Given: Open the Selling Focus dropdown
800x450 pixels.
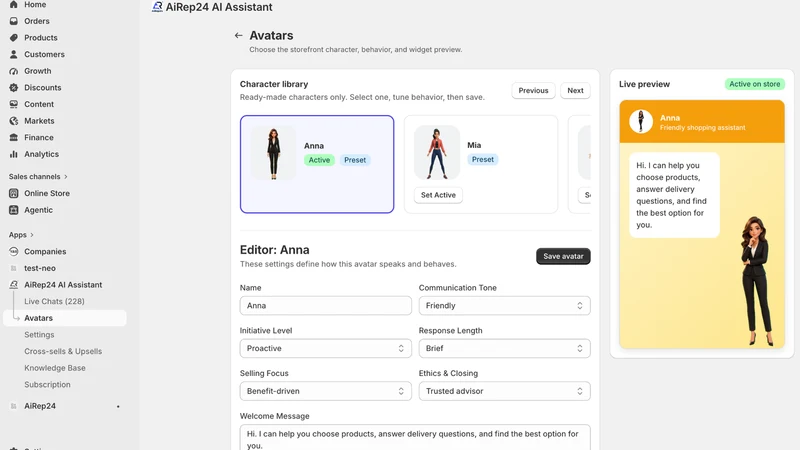Looking at the screenshot, I should point(326,391).
